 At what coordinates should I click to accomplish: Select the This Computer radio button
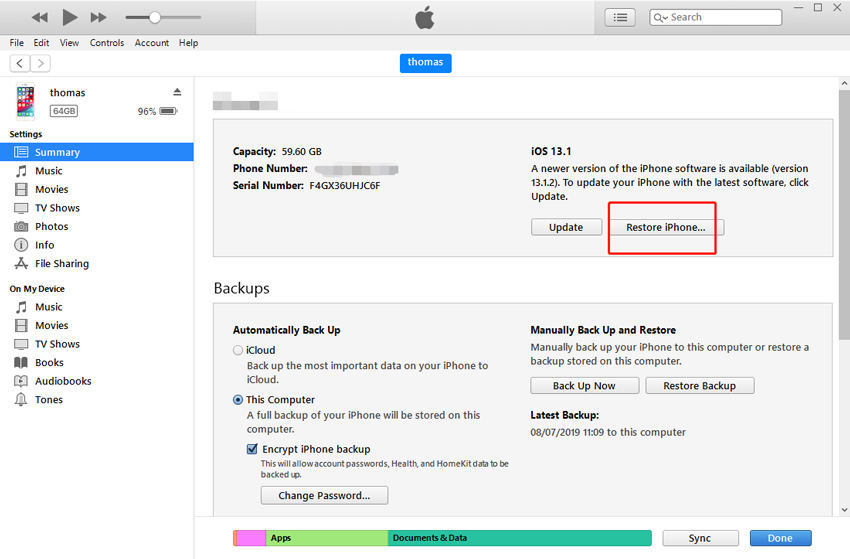point(237,400)
